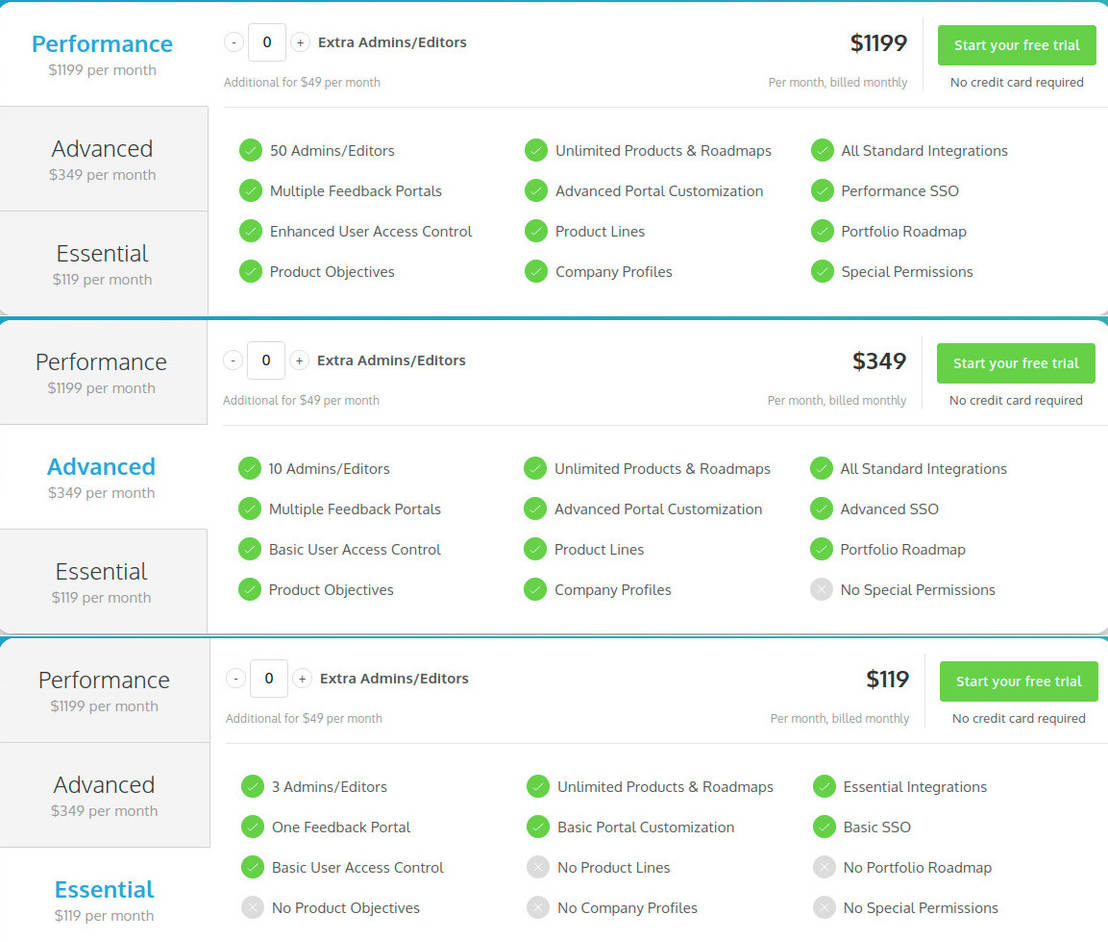Click check icon beside Unlimited Products & Roadmaps in $119 panel
The image size is (1108, 942).
coord(538,787)
